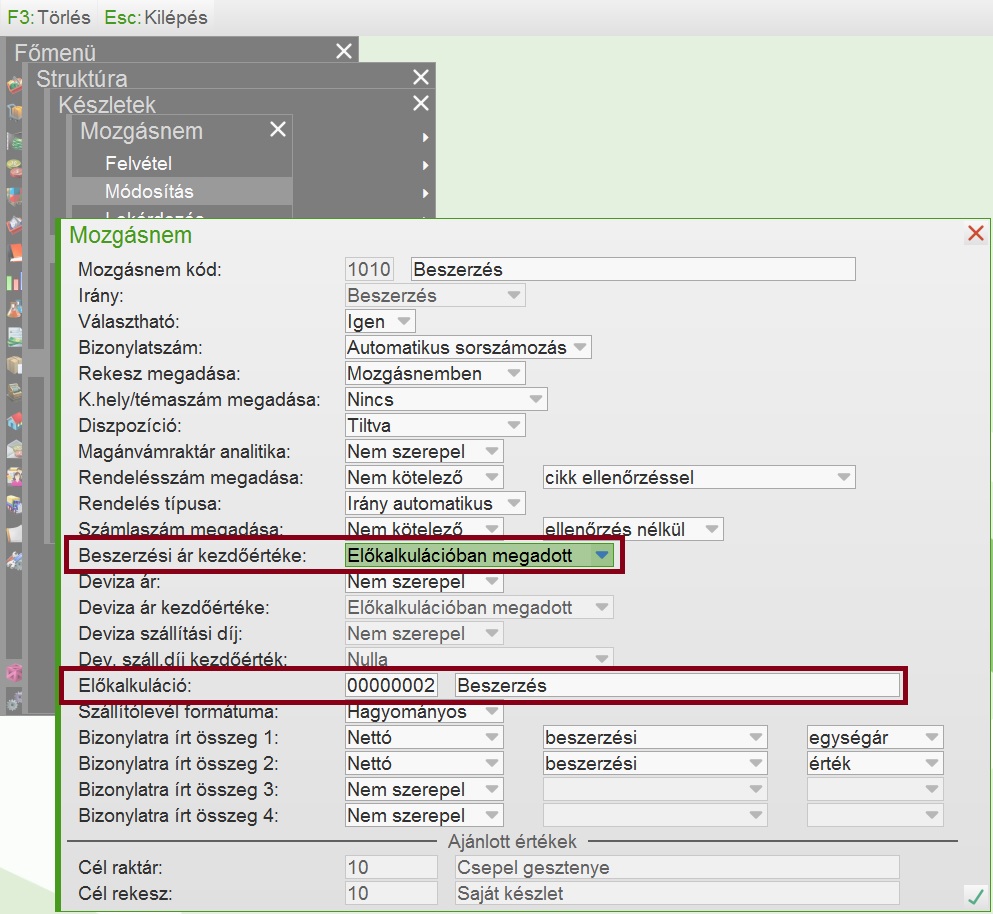Screen dimensions: 993x914
Task: Open Szállítólevél formátuma Hagyományos dropdown
Action: click(424, 711)
